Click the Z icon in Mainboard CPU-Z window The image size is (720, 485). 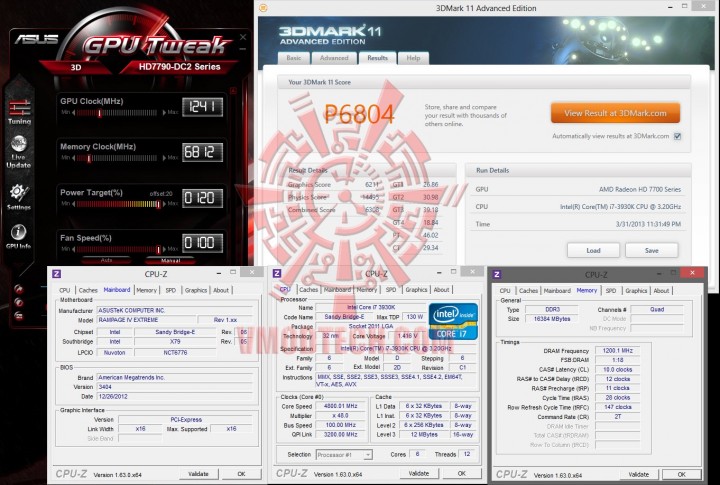point(56,274)
